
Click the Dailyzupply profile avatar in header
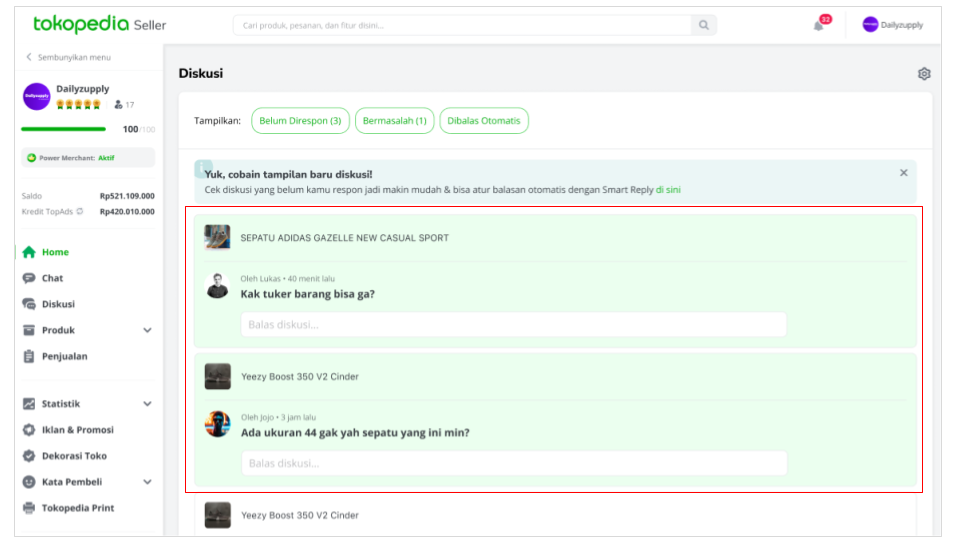870,25
